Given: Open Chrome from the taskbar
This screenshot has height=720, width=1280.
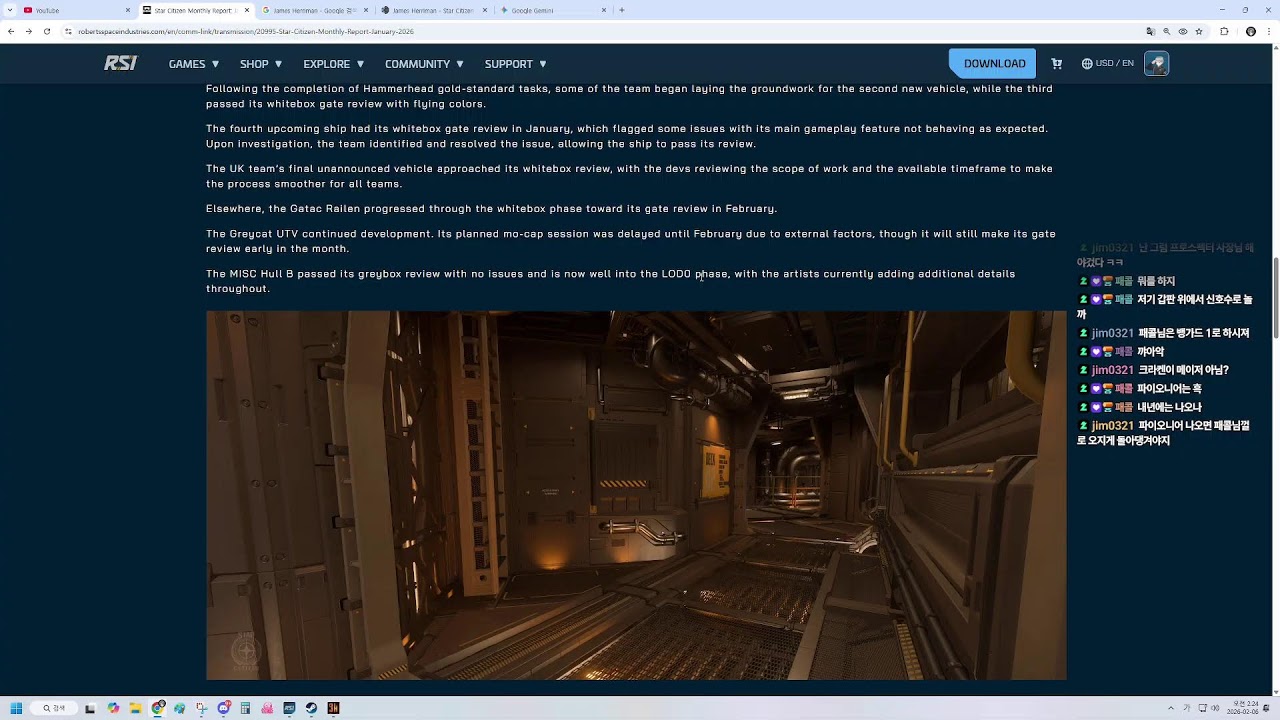Looking at the screenshot, I should click(x=158, y=708).
